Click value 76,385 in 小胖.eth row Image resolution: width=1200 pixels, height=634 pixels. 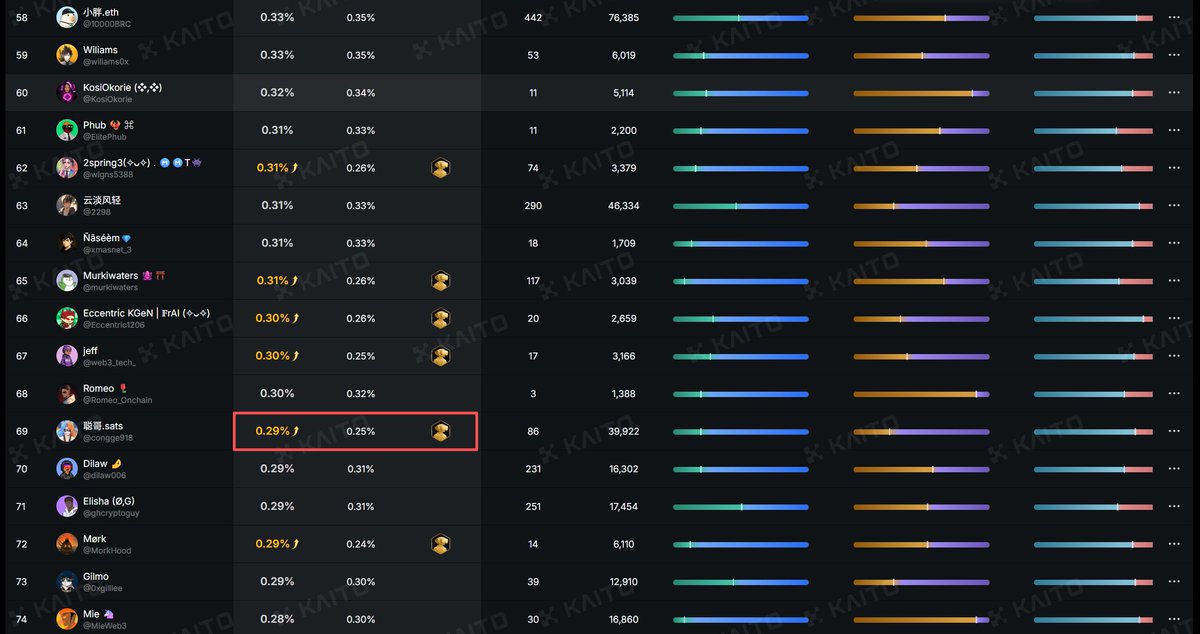tap(623, 18)
